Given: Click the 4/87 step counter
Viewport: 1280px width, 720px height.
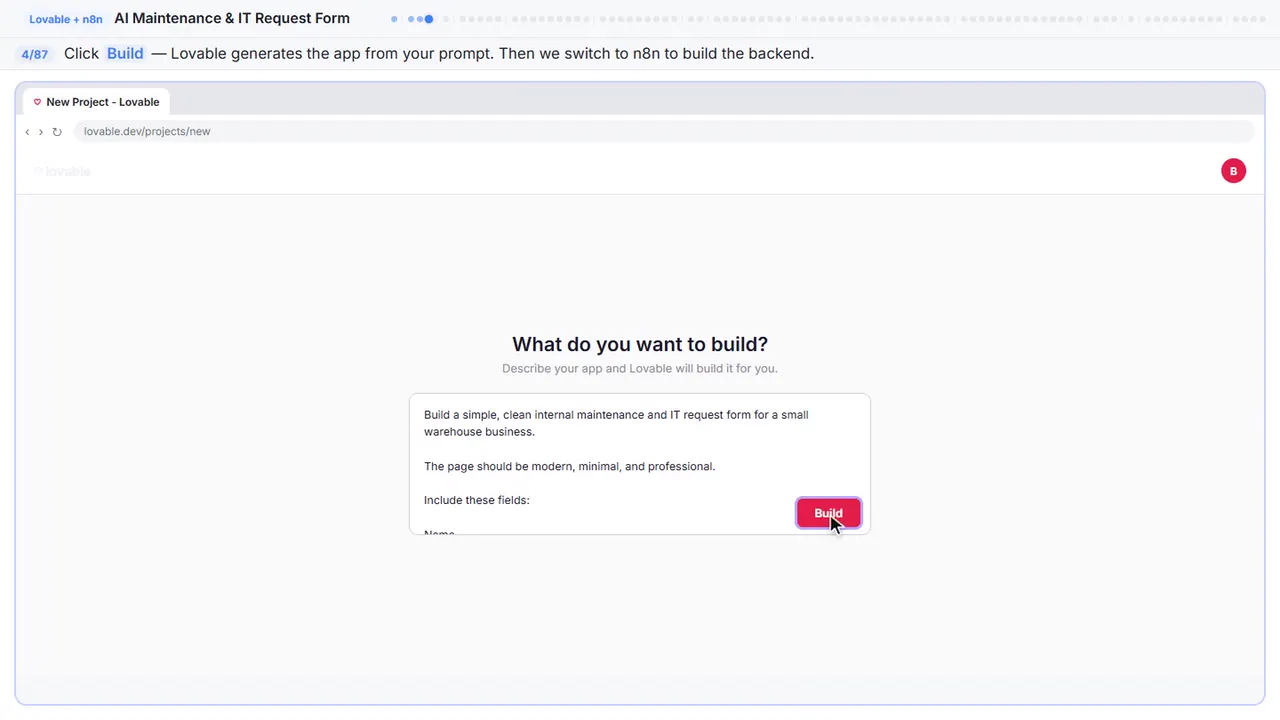Looking at the screenshot, I should 35,54.
